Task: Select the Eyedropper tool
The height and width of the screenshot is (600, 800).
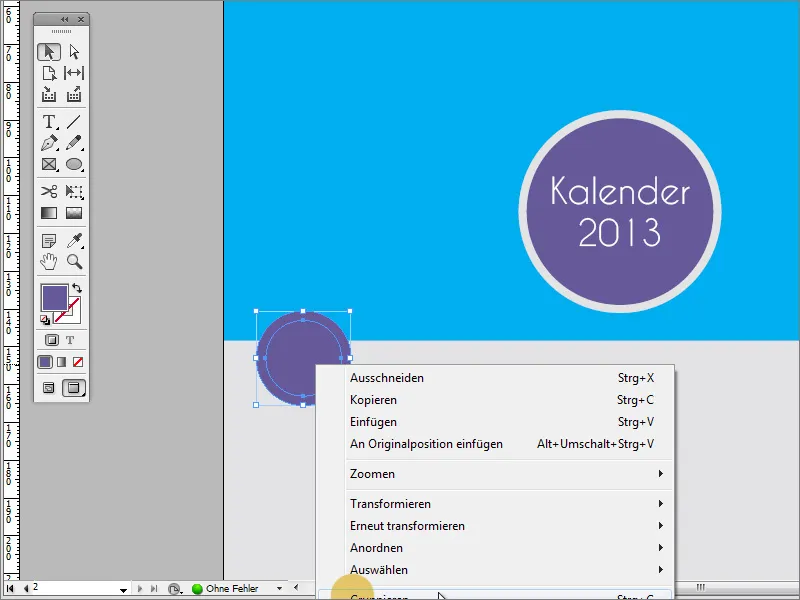Action: tap(74, 241)
